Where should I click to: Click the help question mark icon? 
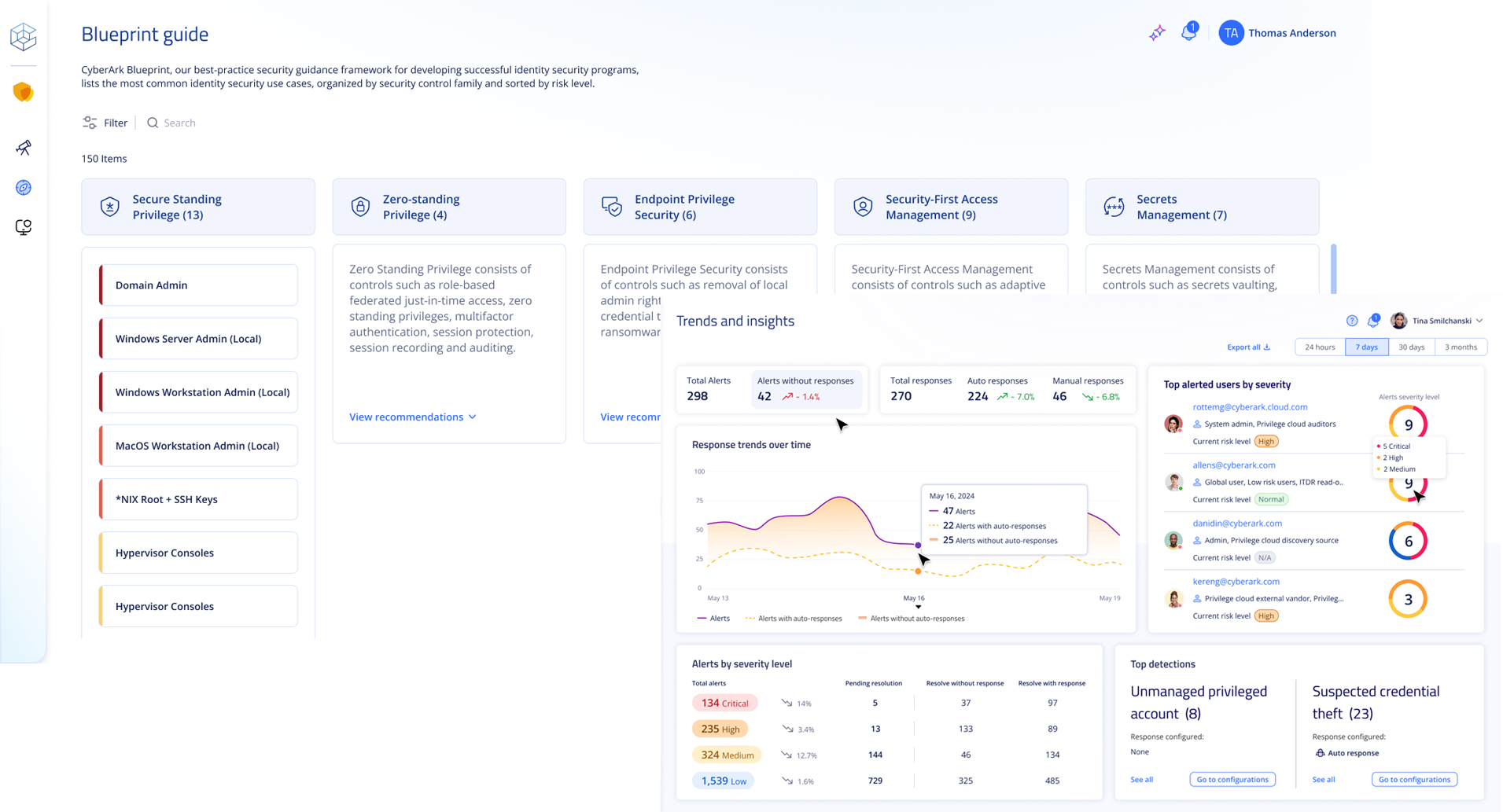pos(1352,321)
